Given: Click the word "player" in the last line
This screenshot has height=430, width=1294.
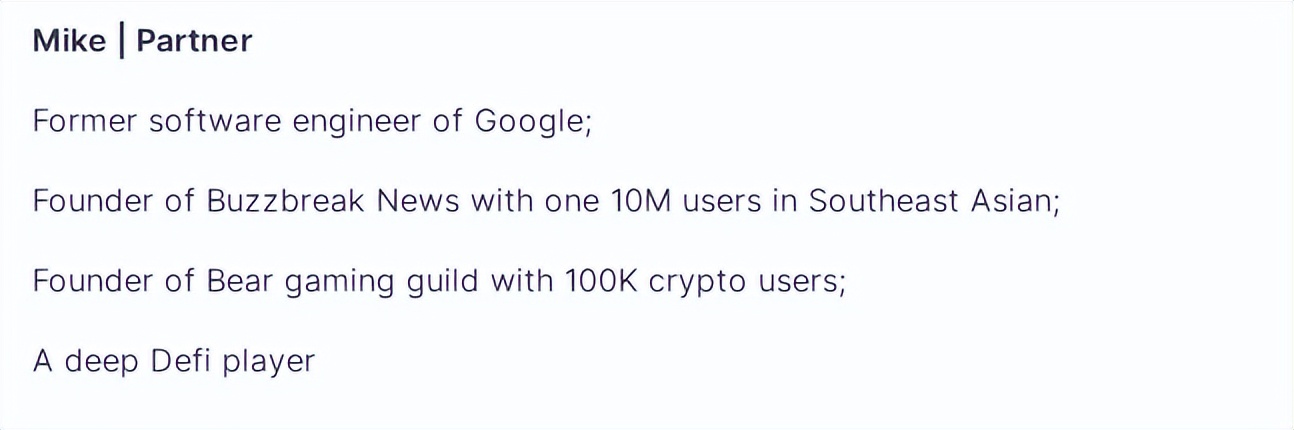Looking at the screenshot, I should [x=268, y=362].
